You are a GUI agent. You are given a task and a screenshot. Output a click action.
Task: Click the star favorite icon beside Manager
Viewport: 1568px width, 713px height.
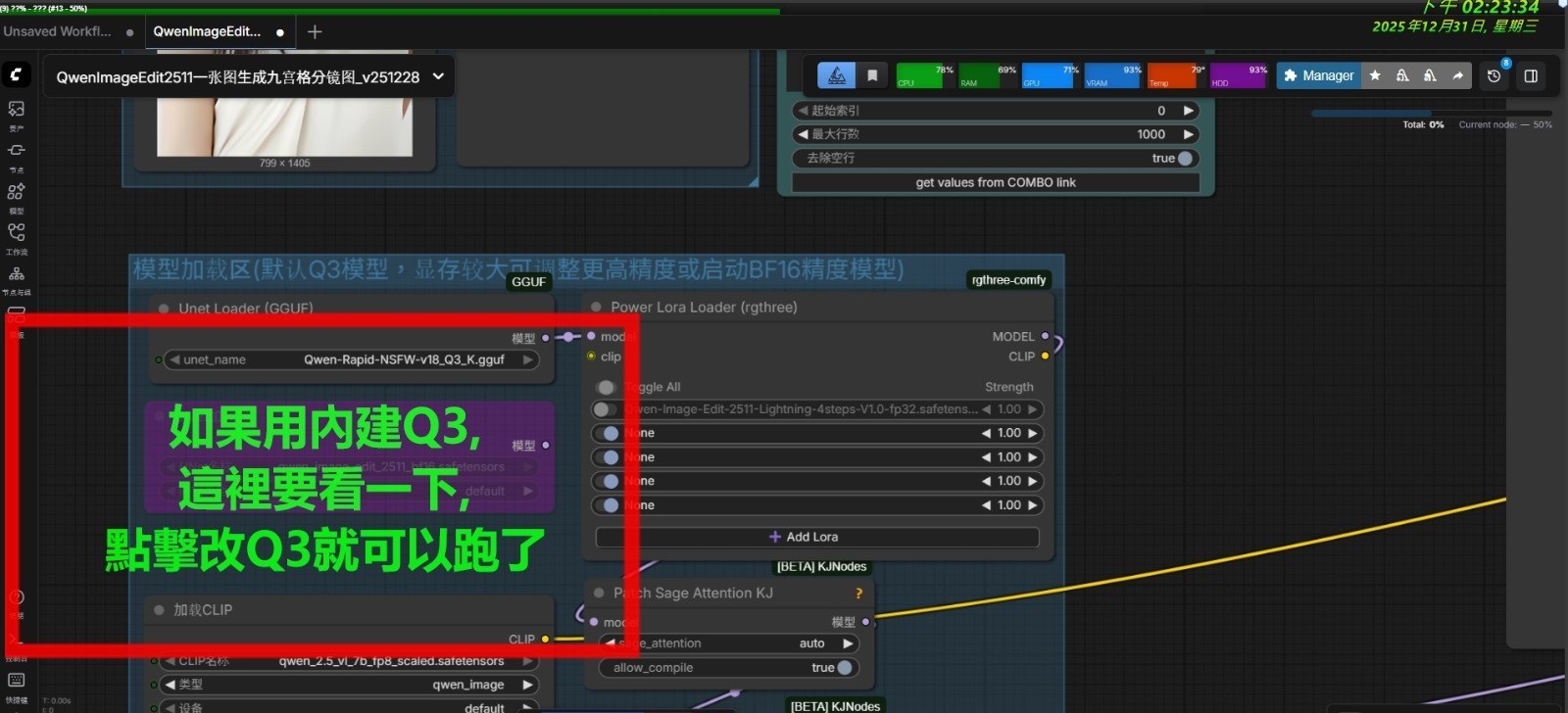[x=1375, y=75]
